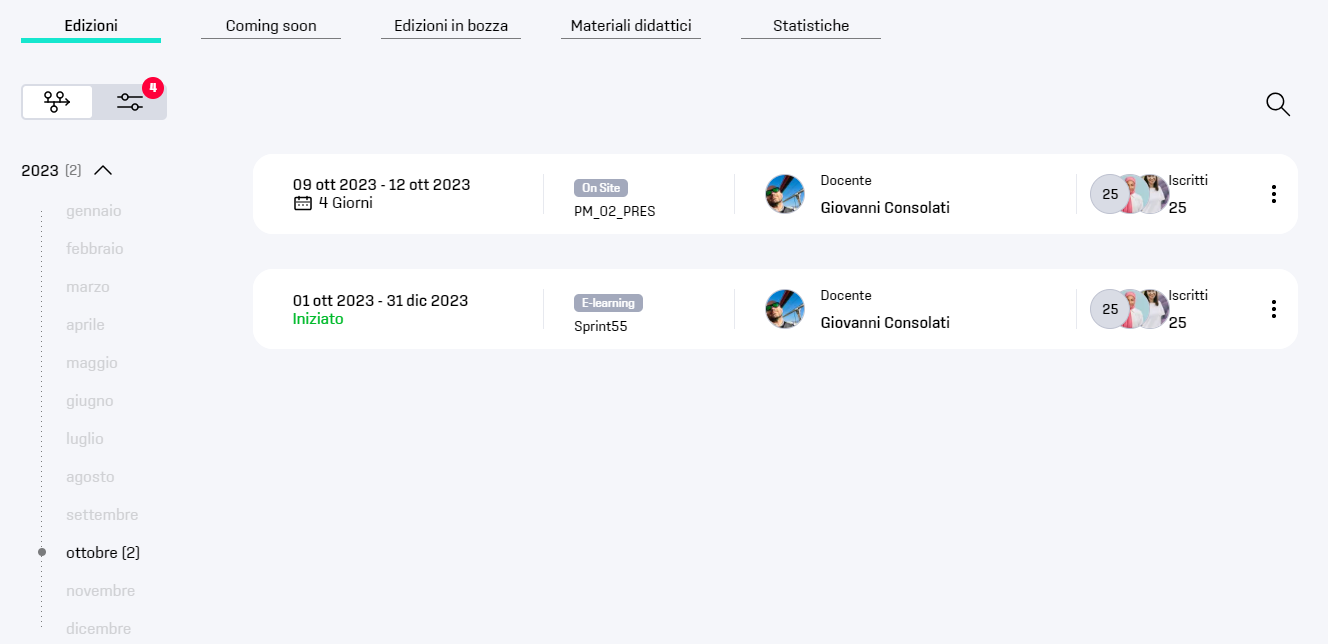Collapse the 2023 year list
The image size is (1328, 644).
(x=103, y=170)
